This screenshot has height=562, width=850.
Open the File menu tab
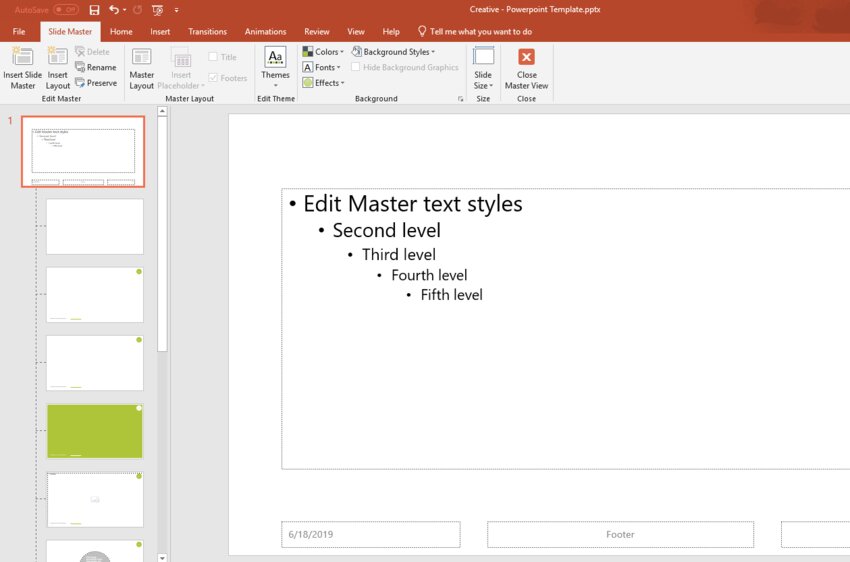[19, 32]
